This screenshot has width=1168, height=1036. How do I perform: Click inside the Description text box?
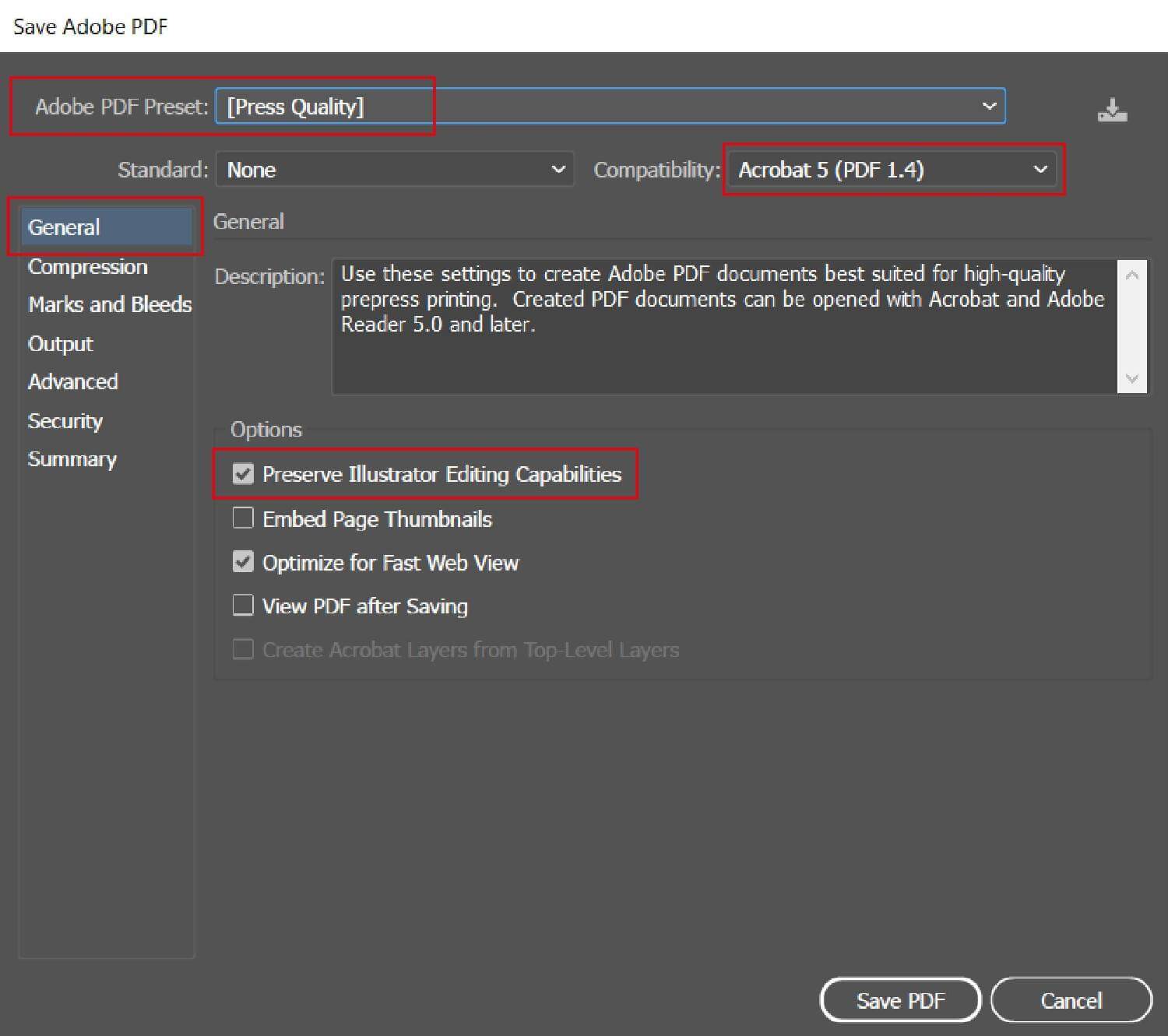point(724,327)
